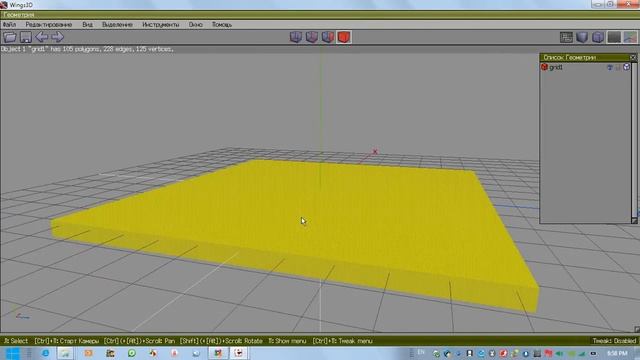This screenshot has width=640, height=360.
Task: Click the geometry panel resize grip corner
Action: tap(634, 220)
